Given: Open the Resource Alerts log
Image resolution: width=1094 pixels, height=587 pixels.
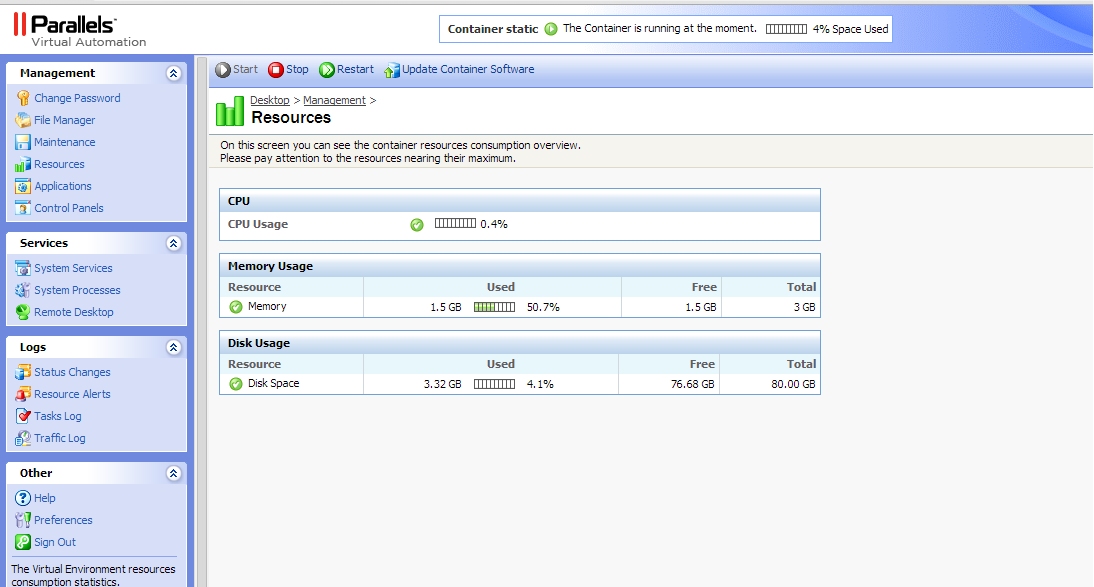Looking at the screenshot, I should [73, 394].
